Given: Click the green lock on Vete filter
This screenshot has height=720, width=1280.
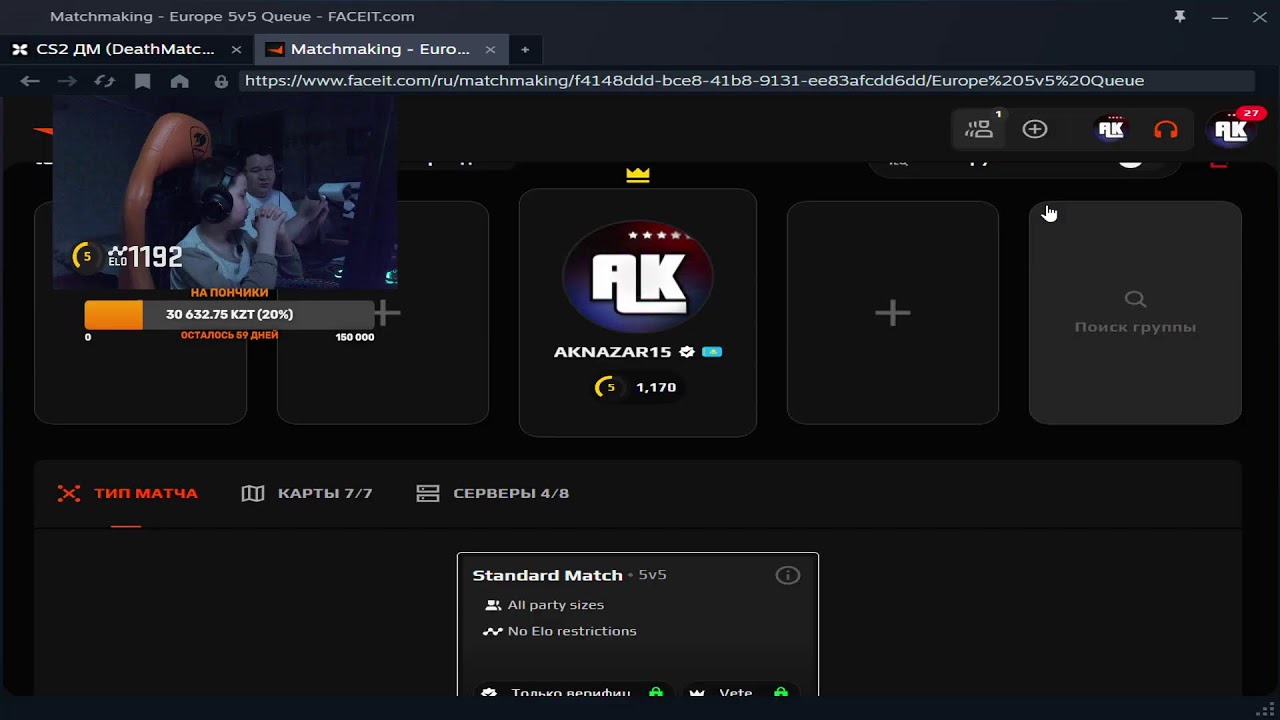Looking at the screenshot, I should pyautogui.click(x=781, y=692).
